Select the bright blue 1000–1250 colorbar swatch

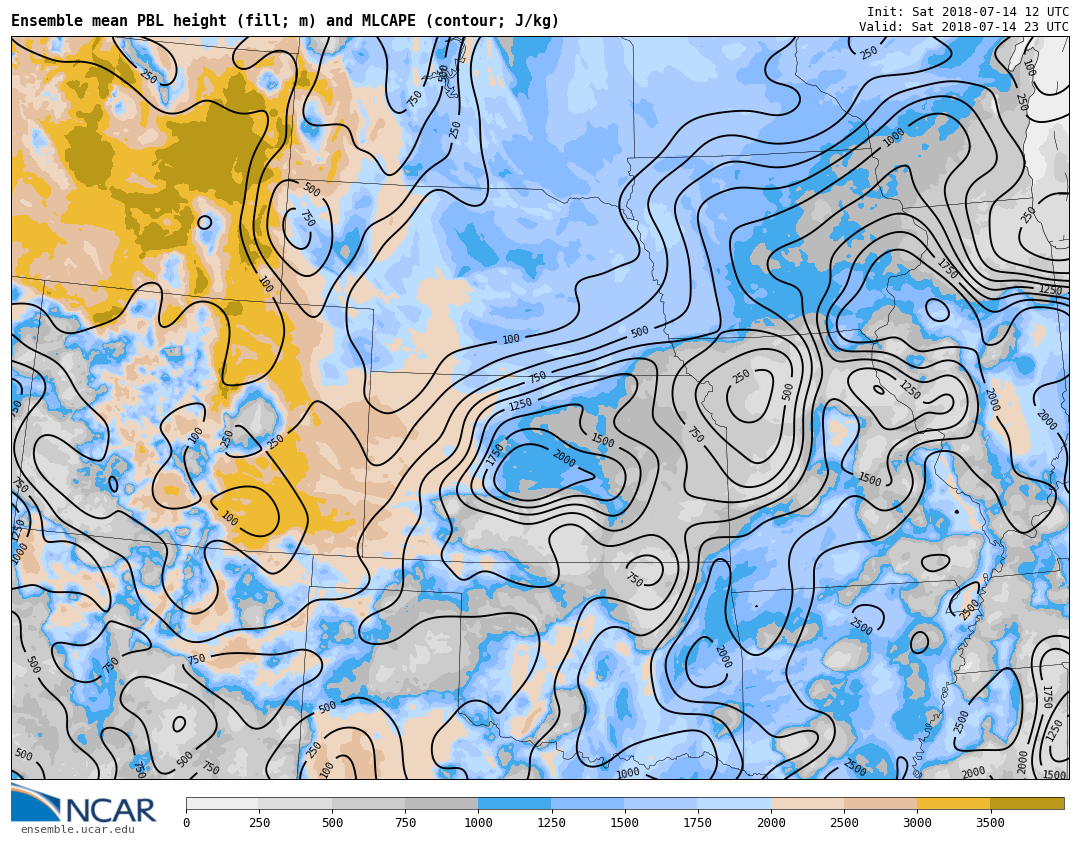point(514,803)
